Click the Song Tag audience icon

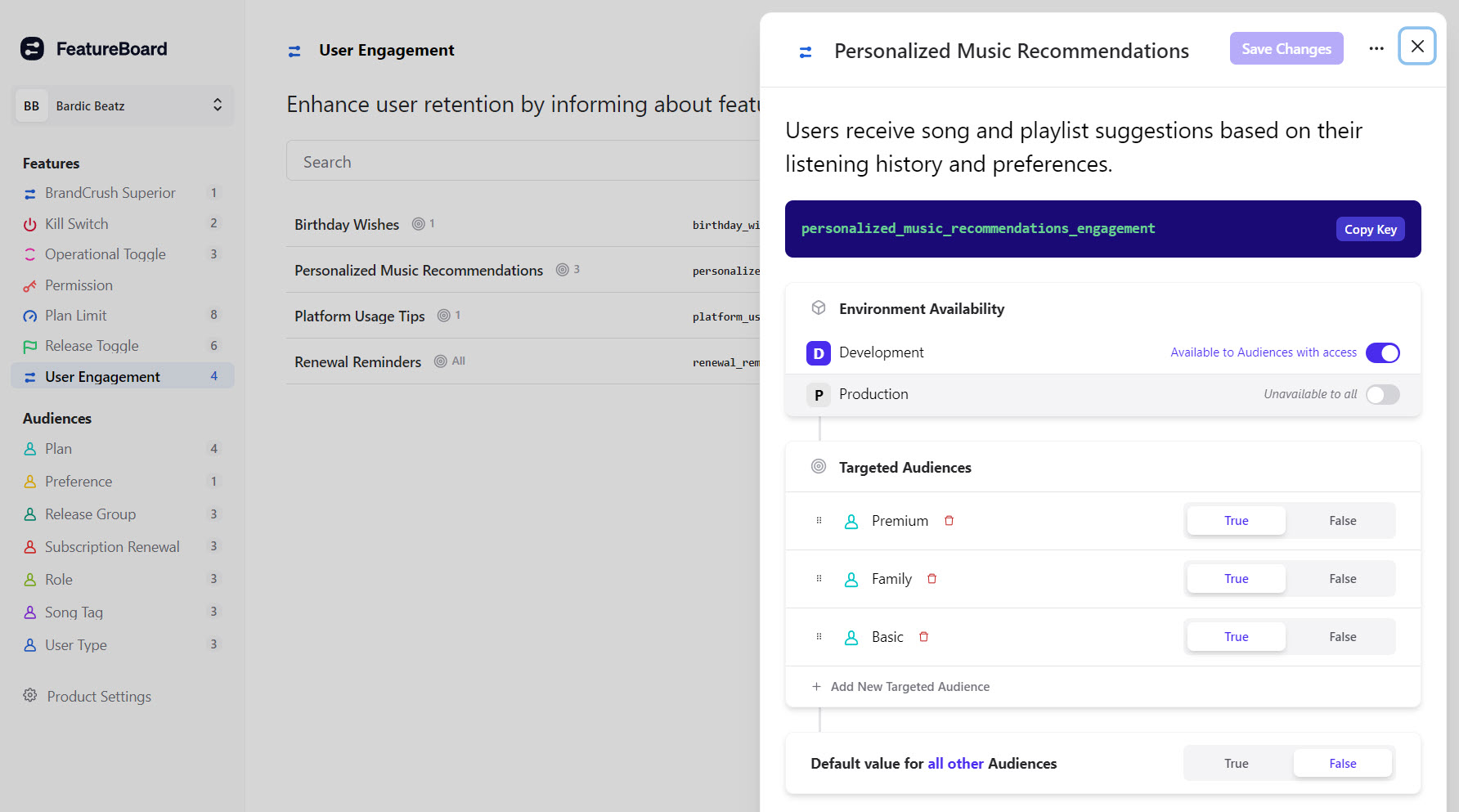pos(29,612)
